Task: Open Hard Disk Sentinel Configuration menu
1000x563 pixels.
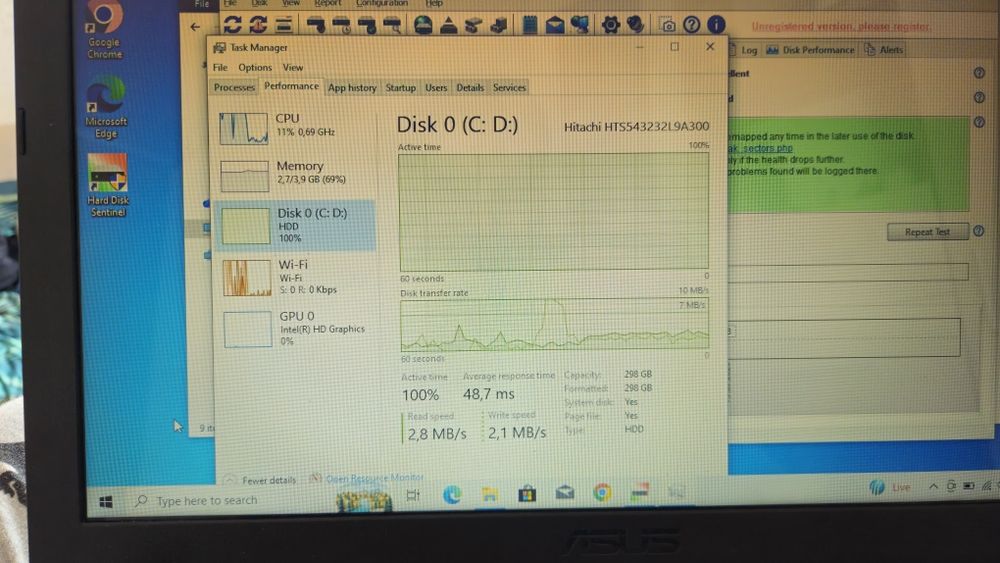Action: pyautogui.click(x=381, y=3)
